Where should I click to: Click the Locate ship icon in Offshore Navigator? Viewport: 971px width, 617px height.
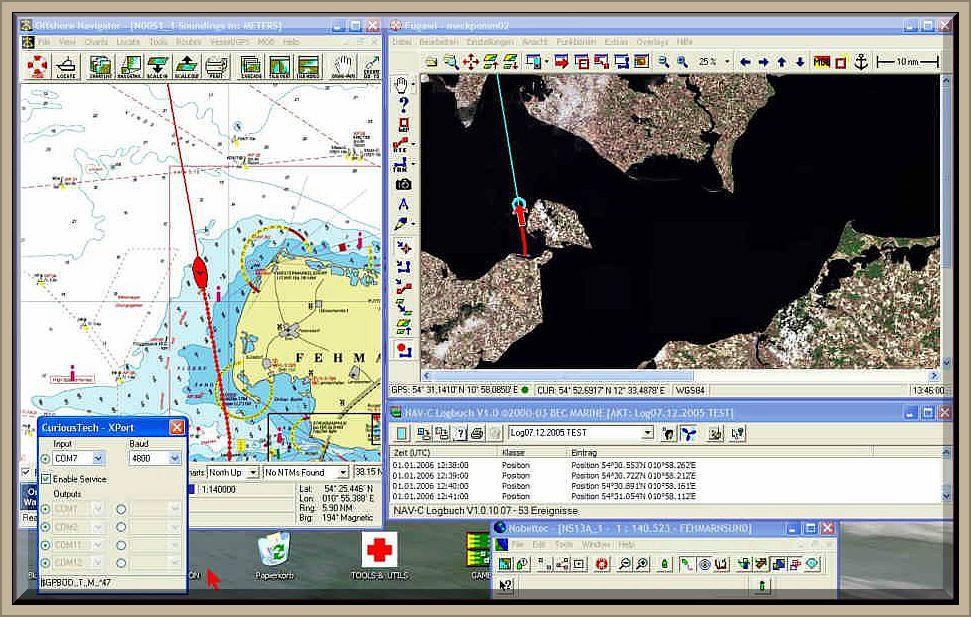68,67
